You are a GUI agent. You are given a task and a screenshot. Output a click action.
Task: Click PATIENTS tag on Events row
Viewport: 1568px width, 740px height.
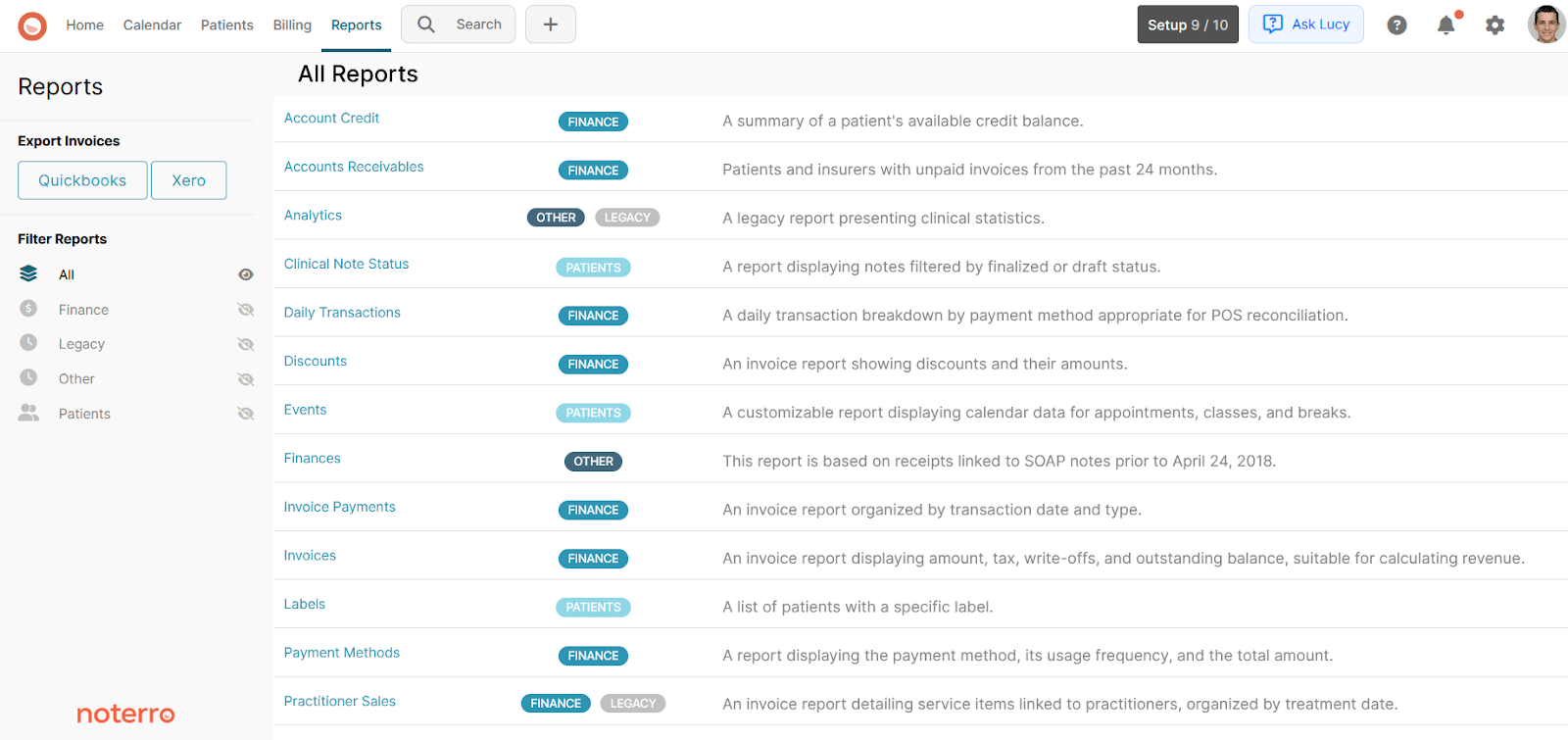(593, 414)
